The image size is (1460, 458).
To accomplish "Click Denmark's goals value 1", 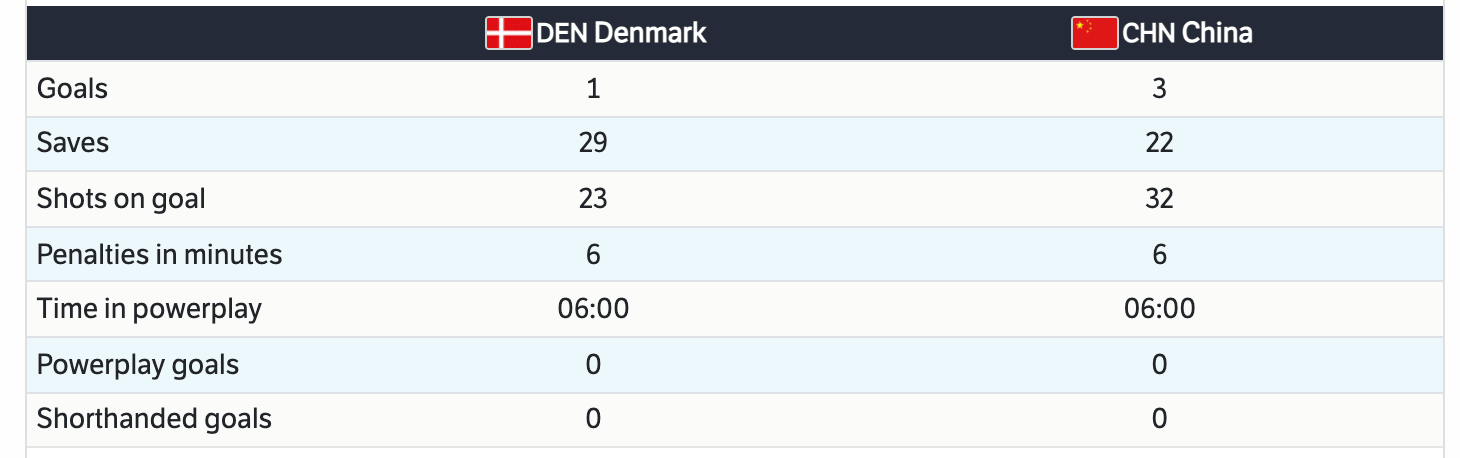I will click(x=593, y=89).
